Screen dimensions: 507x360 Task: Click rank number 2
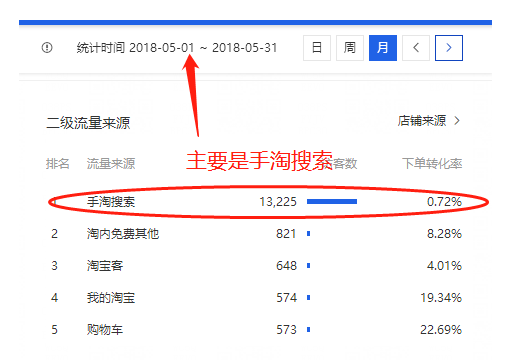54,234
